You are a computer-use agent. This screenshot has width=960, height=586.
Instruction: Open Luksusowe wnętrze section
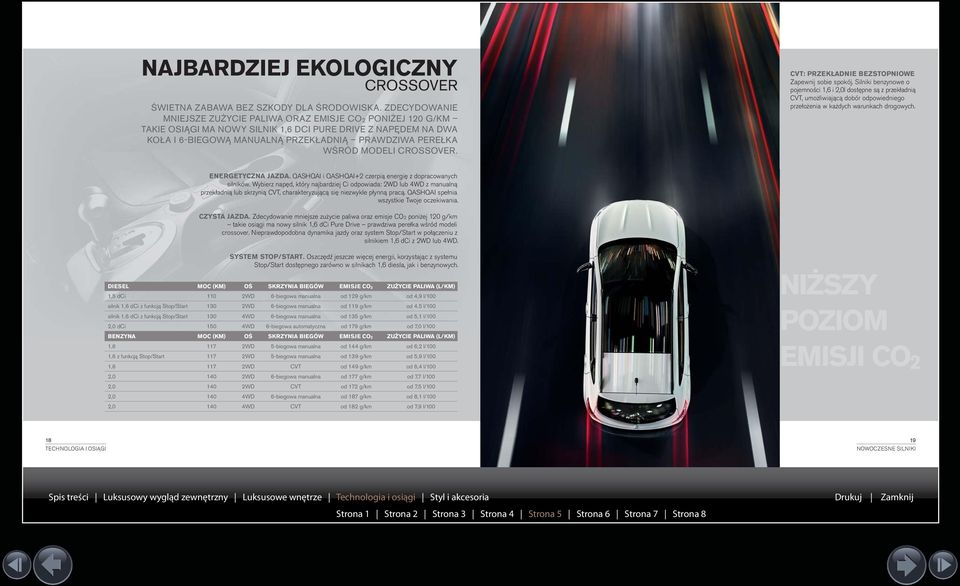pyautogui.click(x=282, y=497)
